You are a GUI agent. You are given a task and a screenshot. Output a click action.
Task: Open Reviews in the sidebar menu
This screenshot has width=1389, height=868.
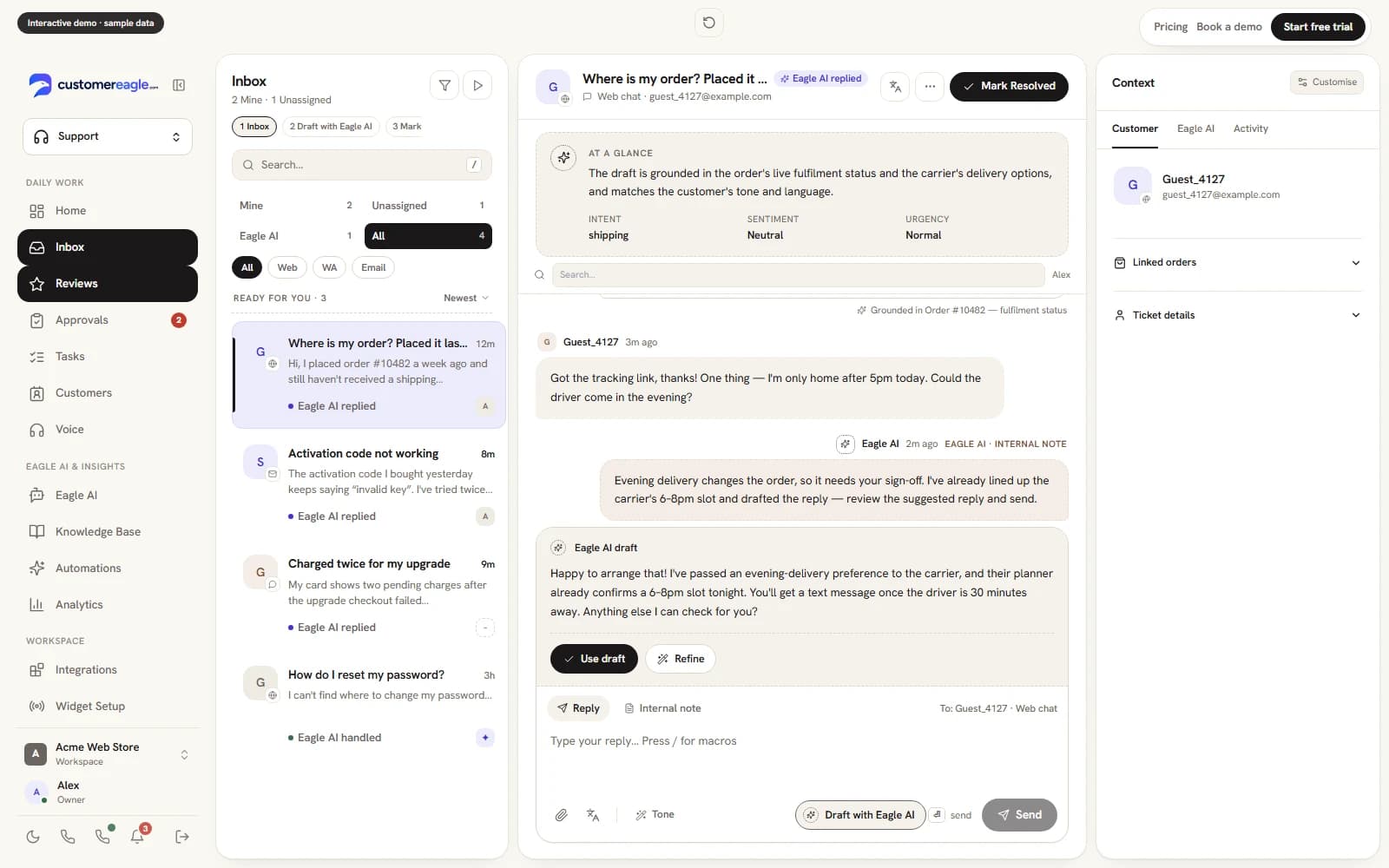[x=108, y=284]
